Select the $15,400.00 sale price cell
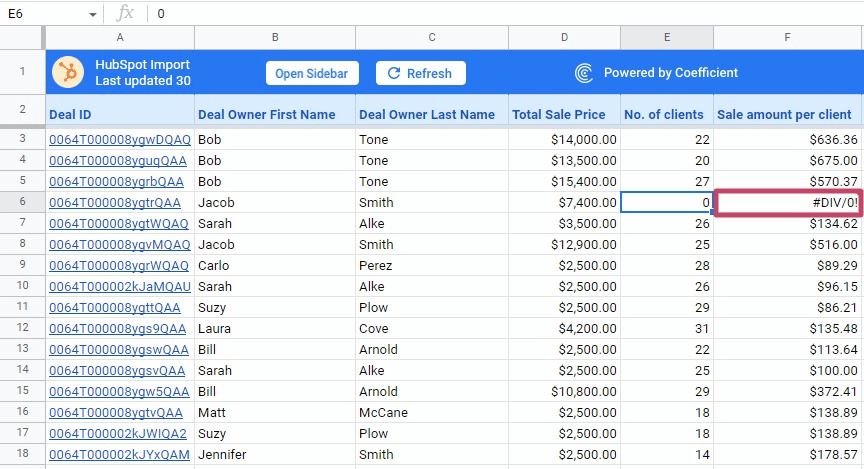The width and height of the screenshot is (864, 469). coord(564,182)
